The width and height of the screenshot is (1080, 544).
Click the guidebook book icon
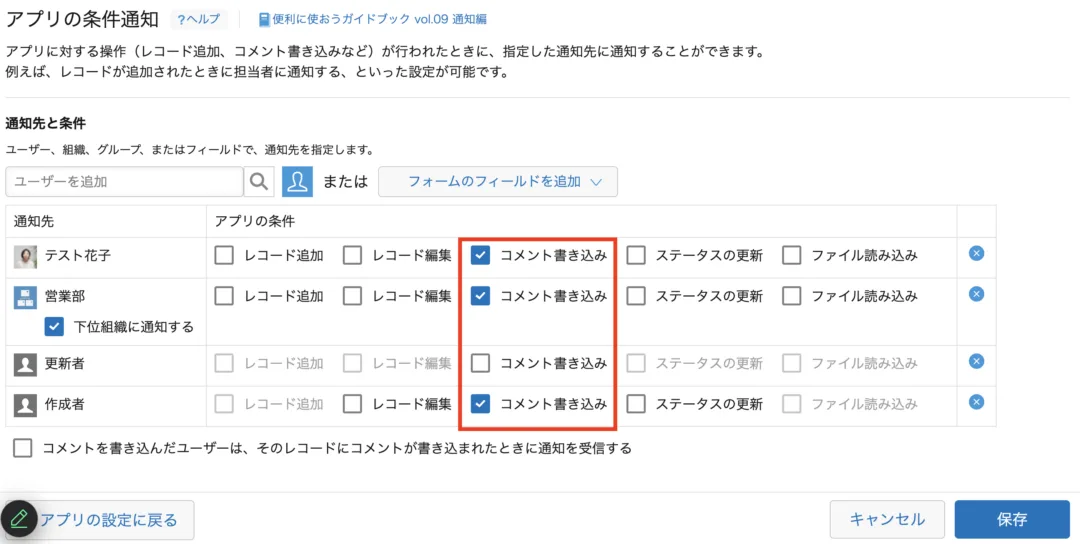pos(264,19)
